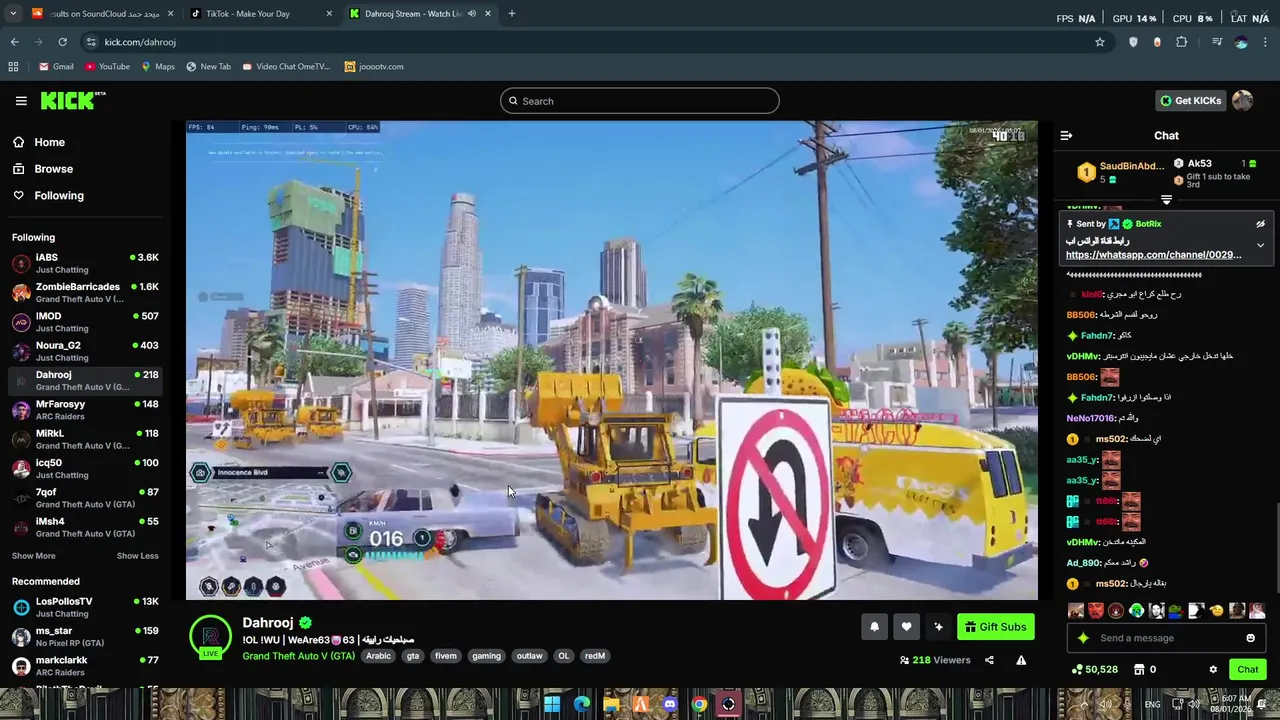Click the Kick search field

(x=640, y=101)
